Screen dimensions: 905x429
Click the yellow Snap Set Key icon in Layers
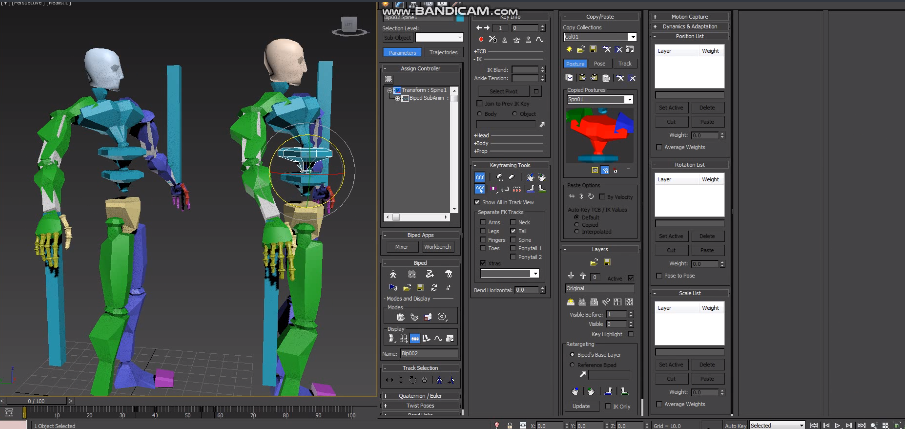(570, 301)
